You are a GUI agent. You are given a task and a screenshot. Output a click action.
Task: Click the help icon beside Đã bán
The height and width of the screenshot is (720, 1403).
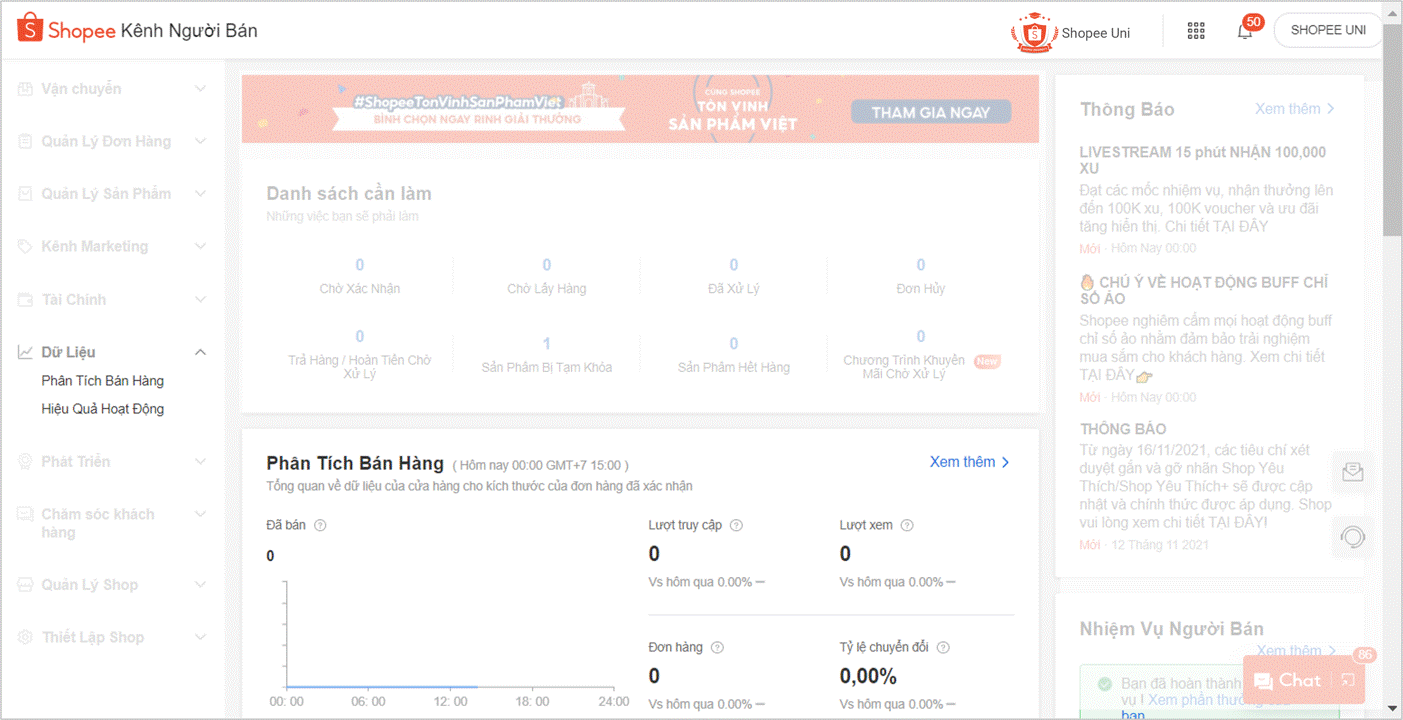(x=320, y=525)
